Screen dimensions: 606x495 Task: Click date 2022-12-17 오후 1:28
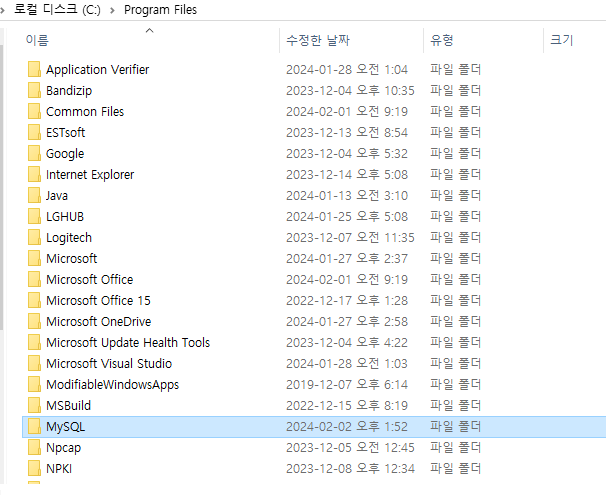coord(347,301)
